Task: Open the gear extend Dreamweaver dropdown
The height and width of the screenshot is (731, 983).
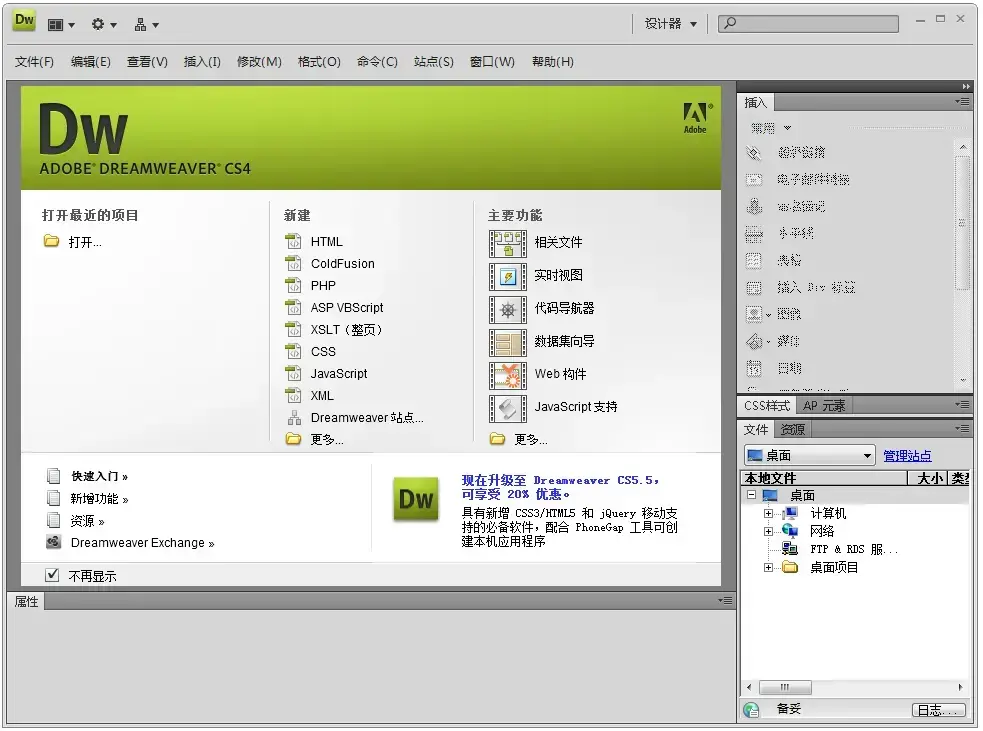Action: pos(104,24)
